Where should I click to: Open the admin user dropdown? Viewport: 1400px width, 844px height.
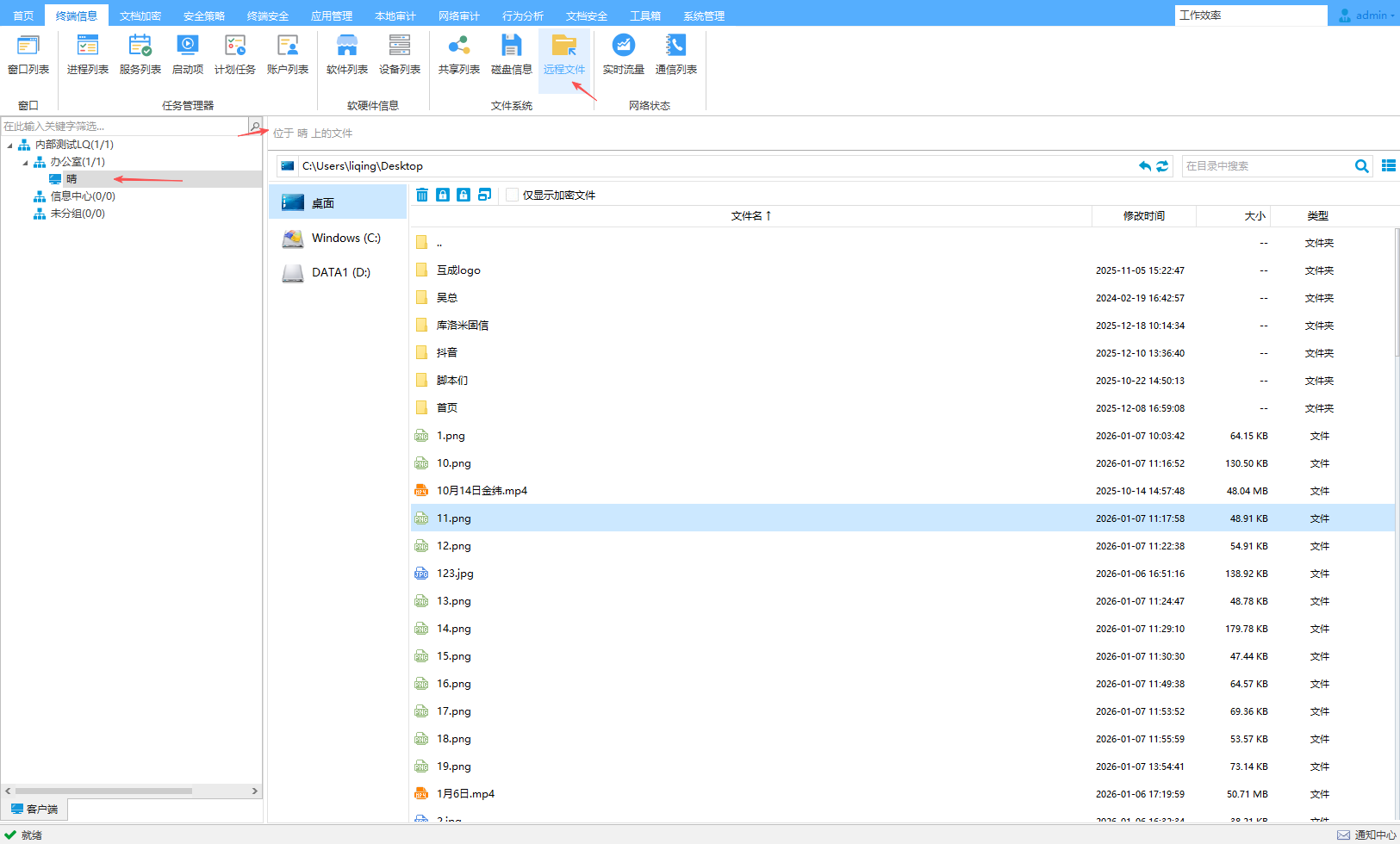tap(1367, 16)
